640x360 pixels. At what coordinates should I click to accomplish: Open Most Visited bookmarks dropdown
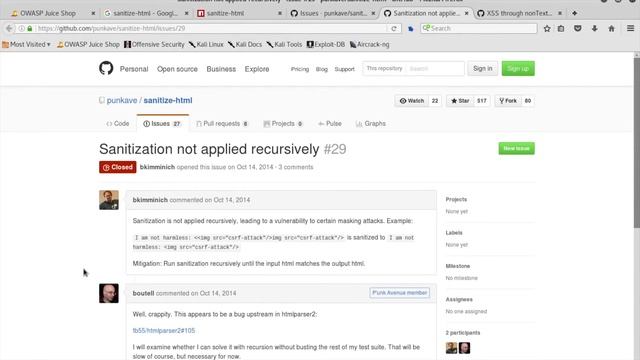[26, 44]
